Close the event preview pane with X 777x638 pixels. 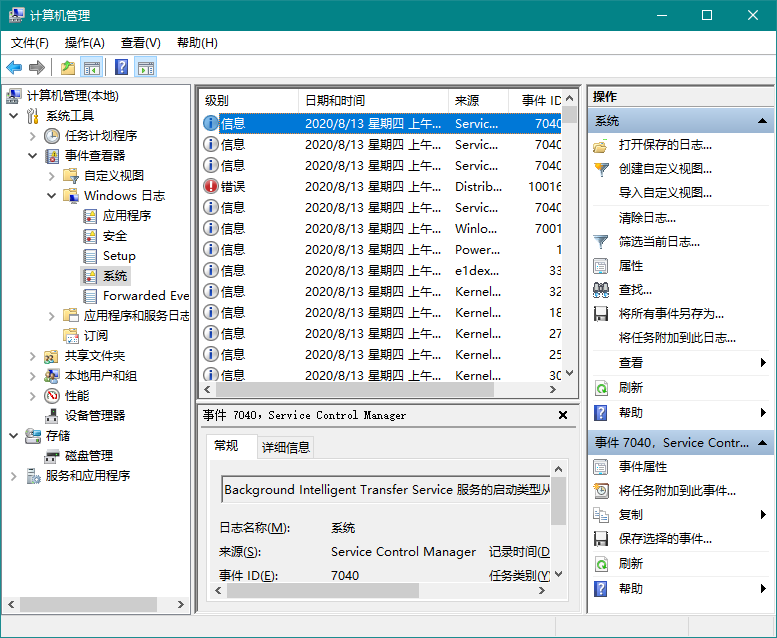pos(563,415)
